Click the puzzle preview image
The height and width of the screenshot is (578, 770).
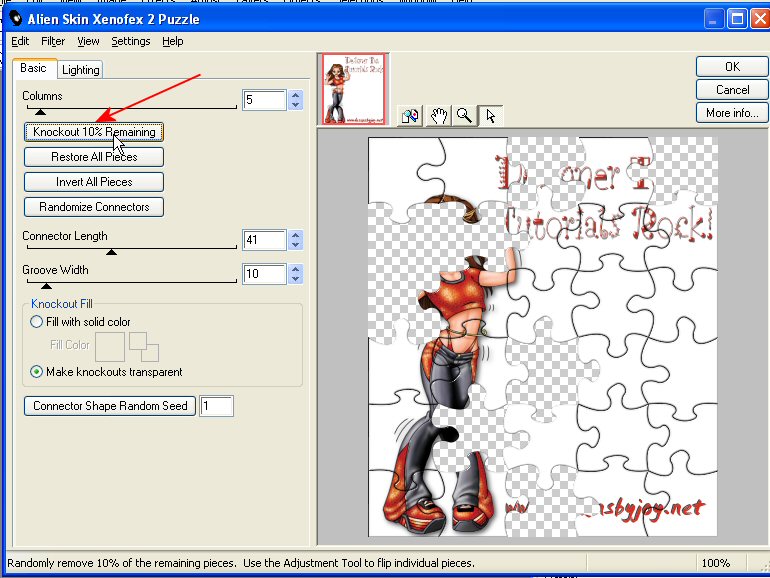pos(543,337)
